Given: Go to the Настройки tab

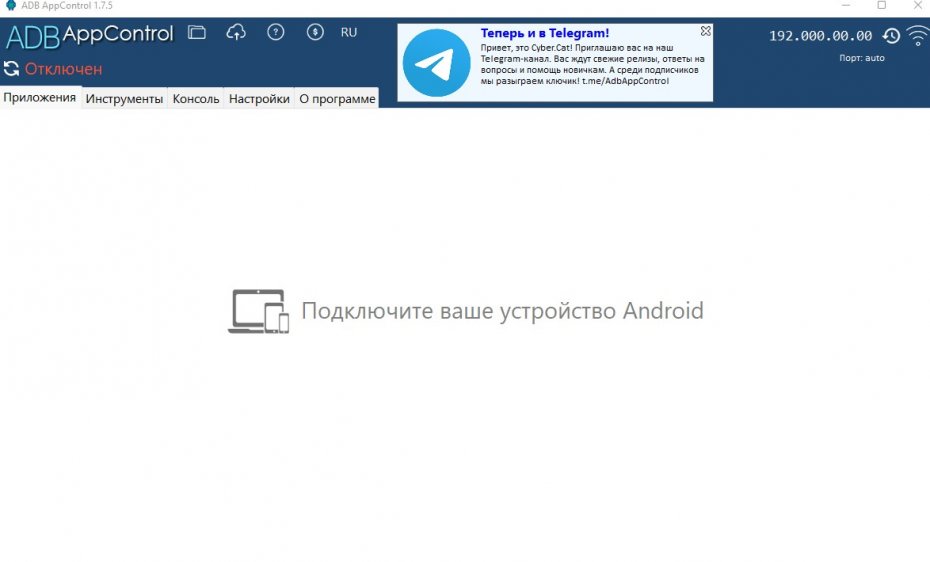Looking at the screenshot, I should tap(259, 98).
